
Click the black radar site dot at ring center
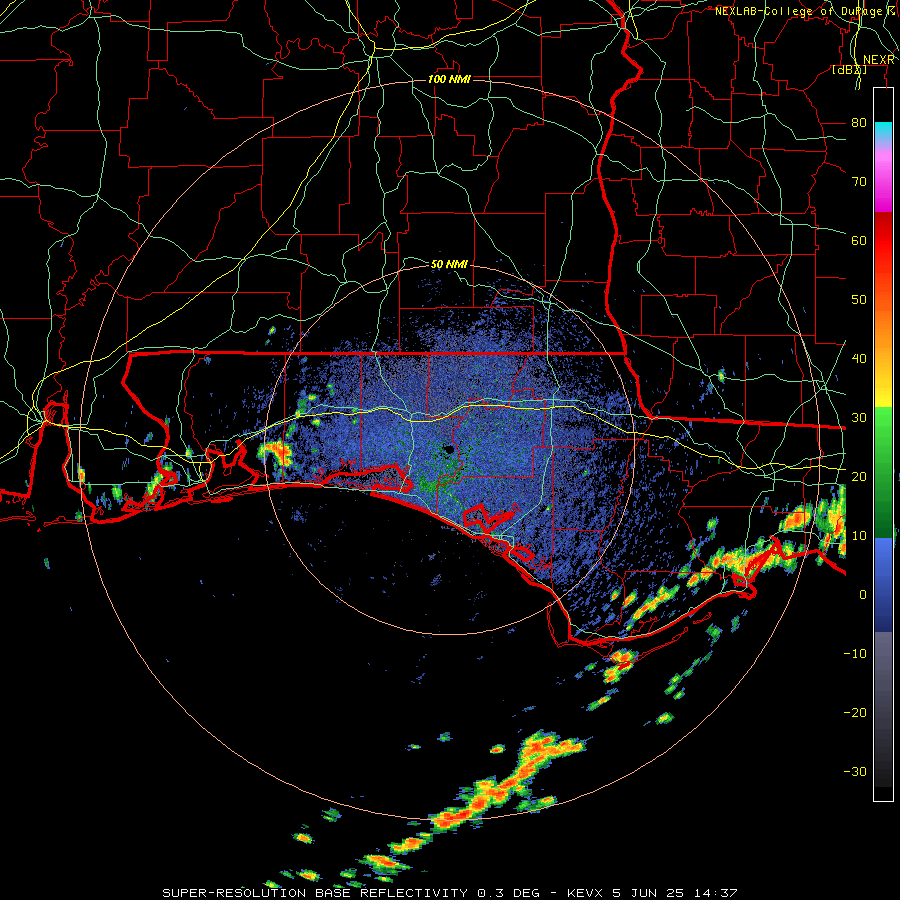click(x=449, y=449)
